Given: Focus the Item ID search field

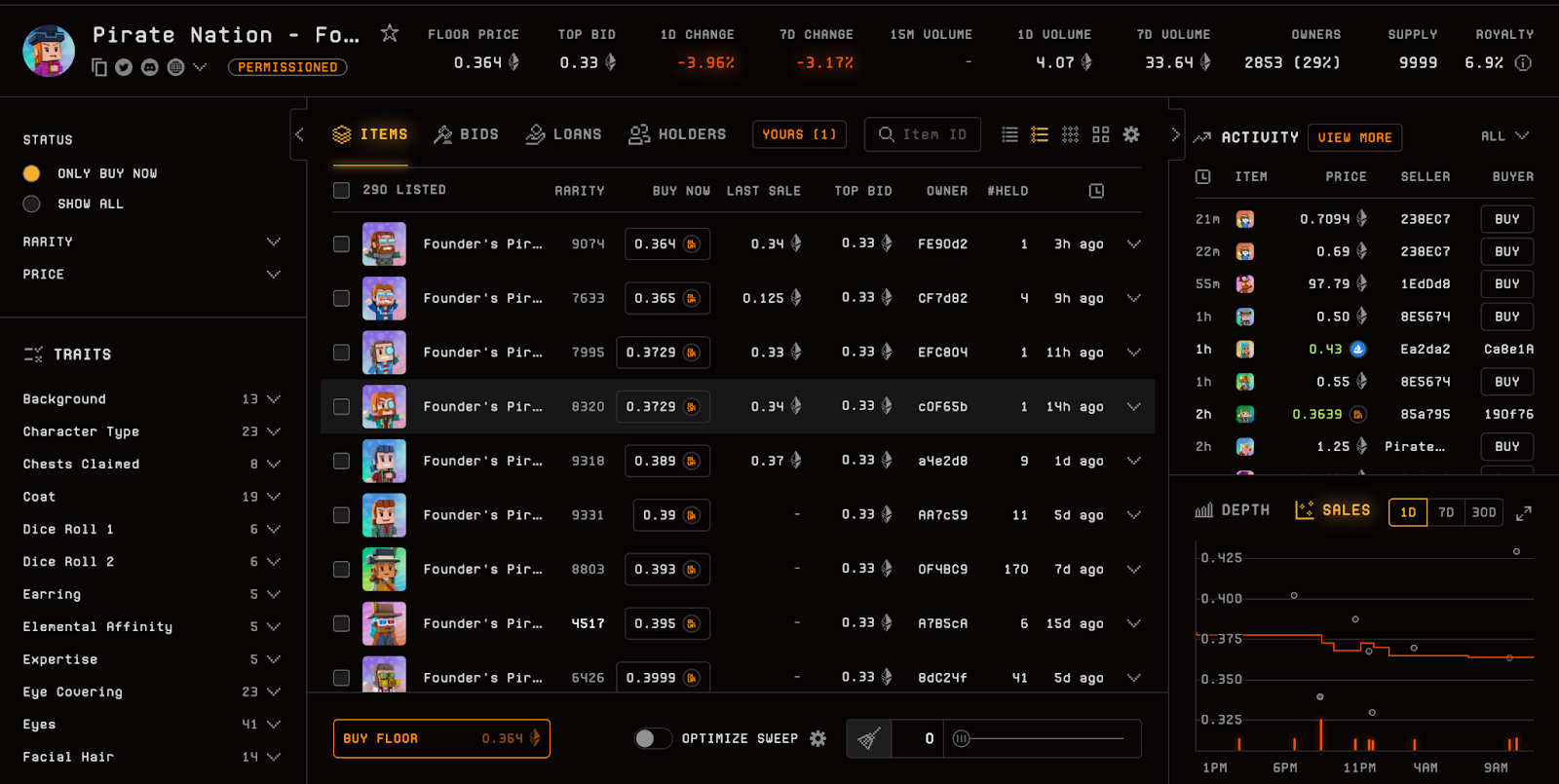Looking at the screenshot, I should [x=923, y=134].
